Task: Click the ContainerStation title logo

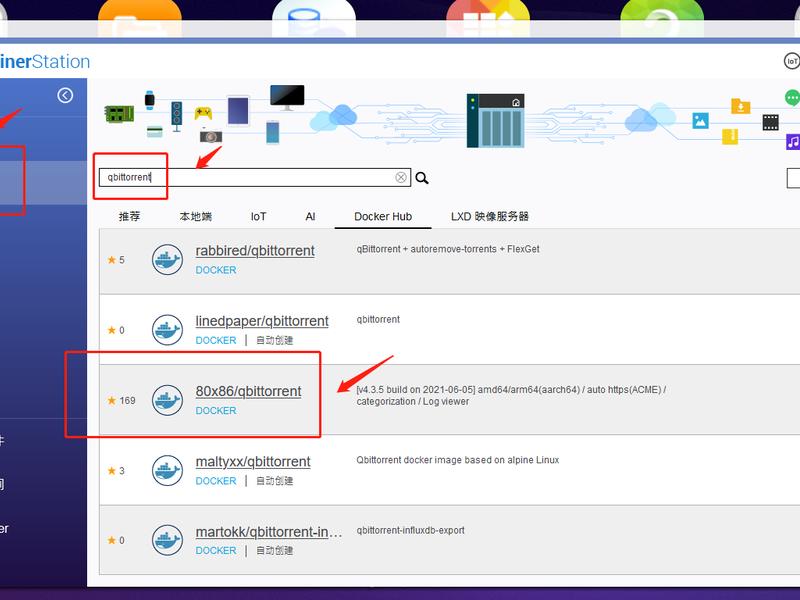Action: click(45, 62)
